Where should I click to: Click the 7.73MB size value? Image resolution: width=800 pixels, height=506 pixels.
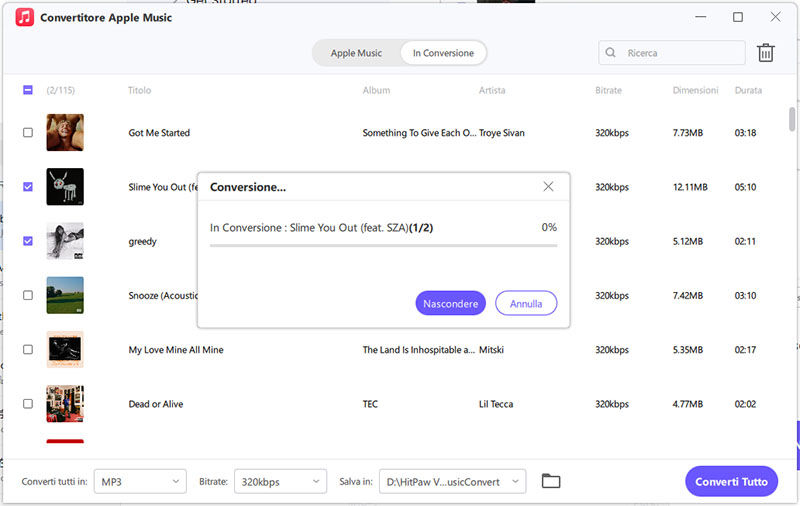687,133
